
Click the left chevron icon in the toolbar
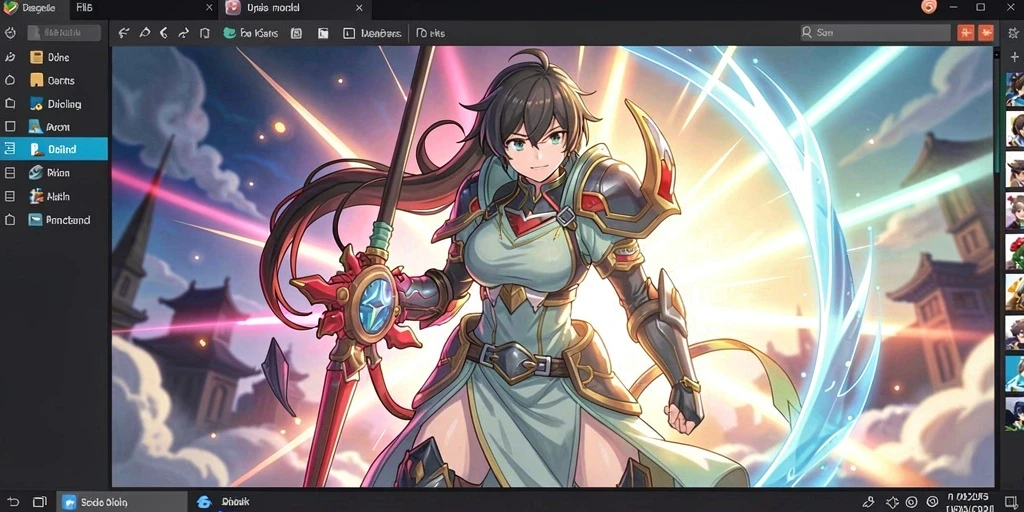coord(164,33)
